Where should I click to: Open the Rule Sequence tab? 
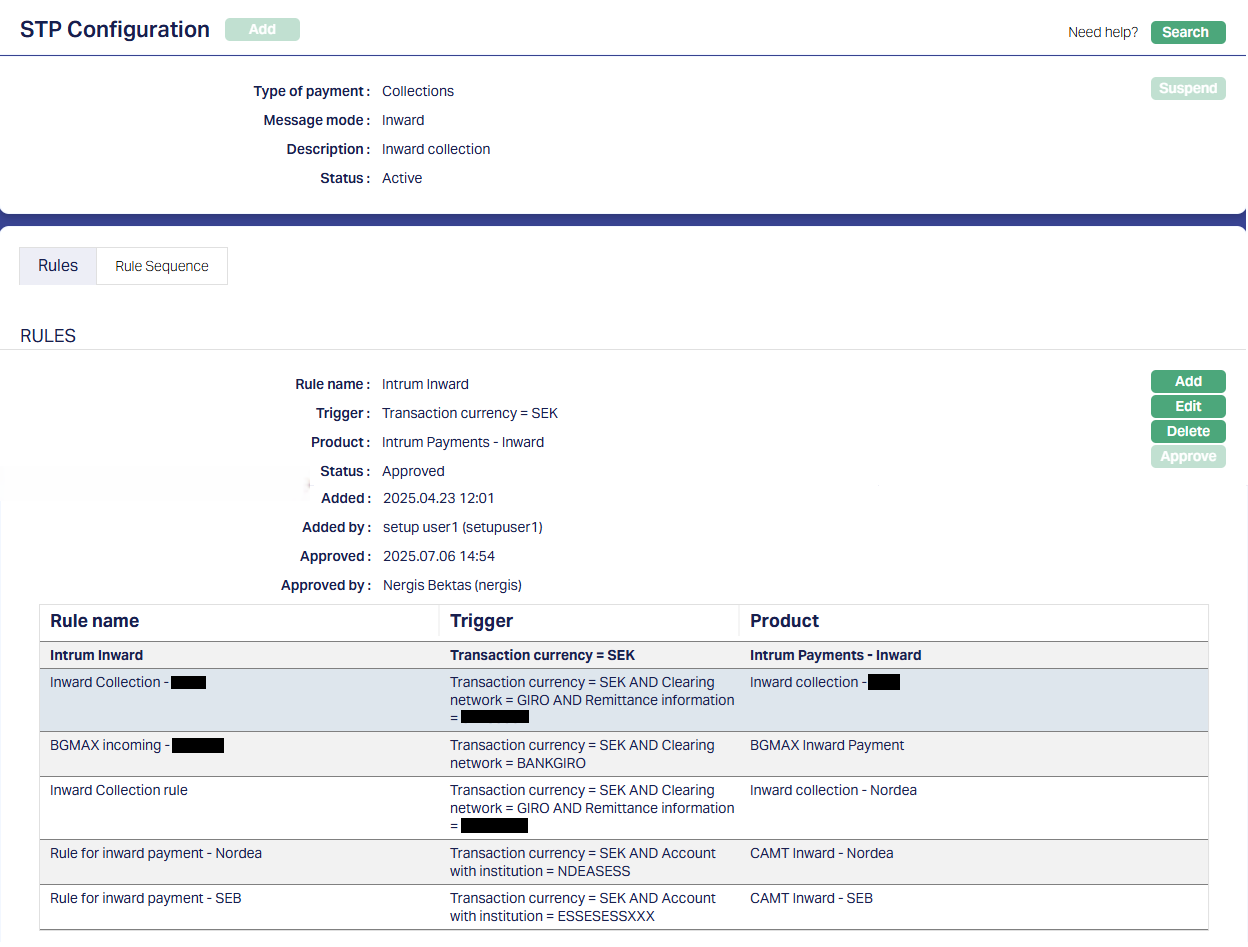click(x=162, y=266)
